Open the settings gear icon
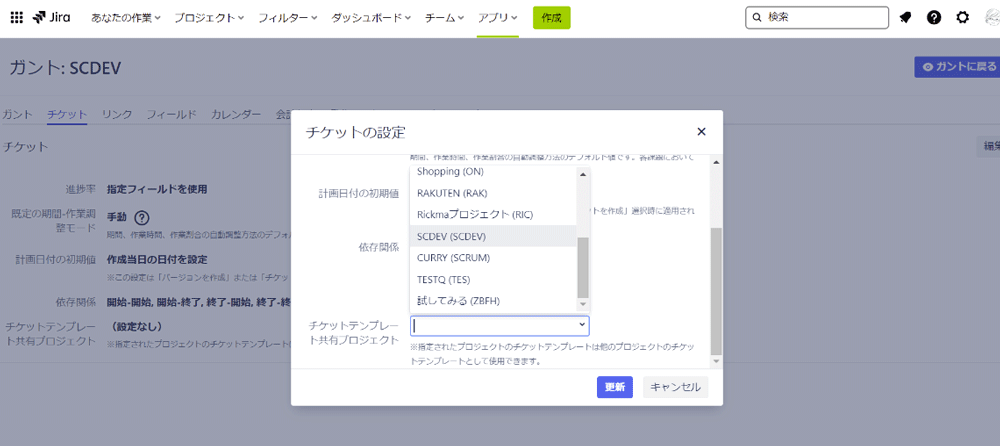Viewport: 1000px width, 446px height. pos(962,18)
